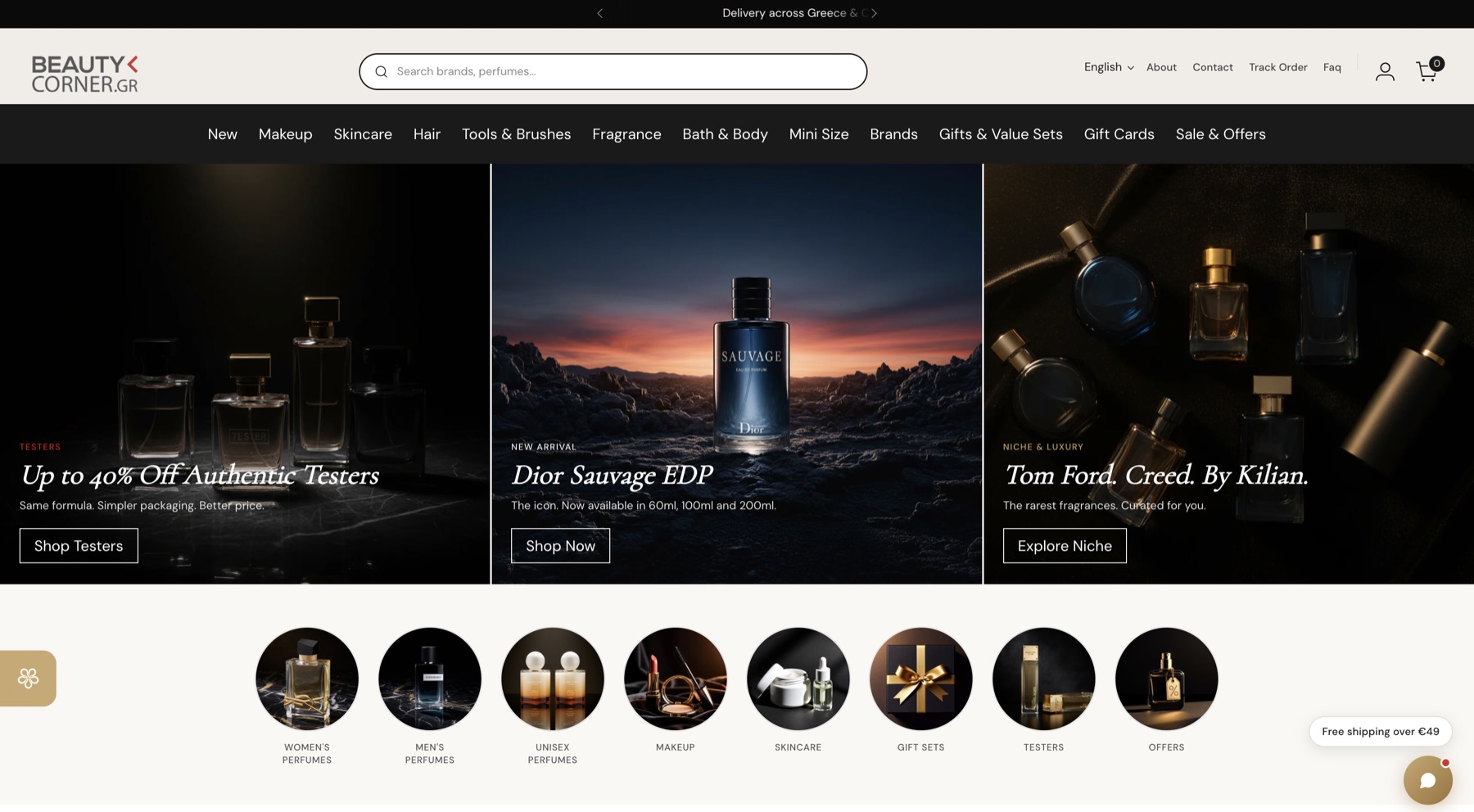The width and height of the screenshot is (1474, 812).
Task: Open the Fragrance menu item
Action: click(626, 134)
